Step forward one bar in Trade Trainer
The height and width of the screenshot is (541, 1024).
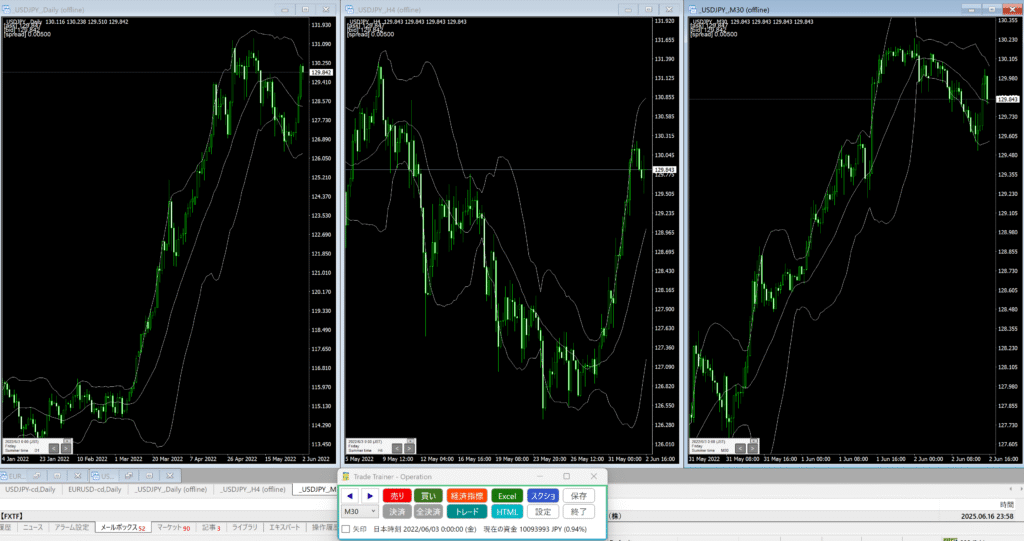coord(370,496)
